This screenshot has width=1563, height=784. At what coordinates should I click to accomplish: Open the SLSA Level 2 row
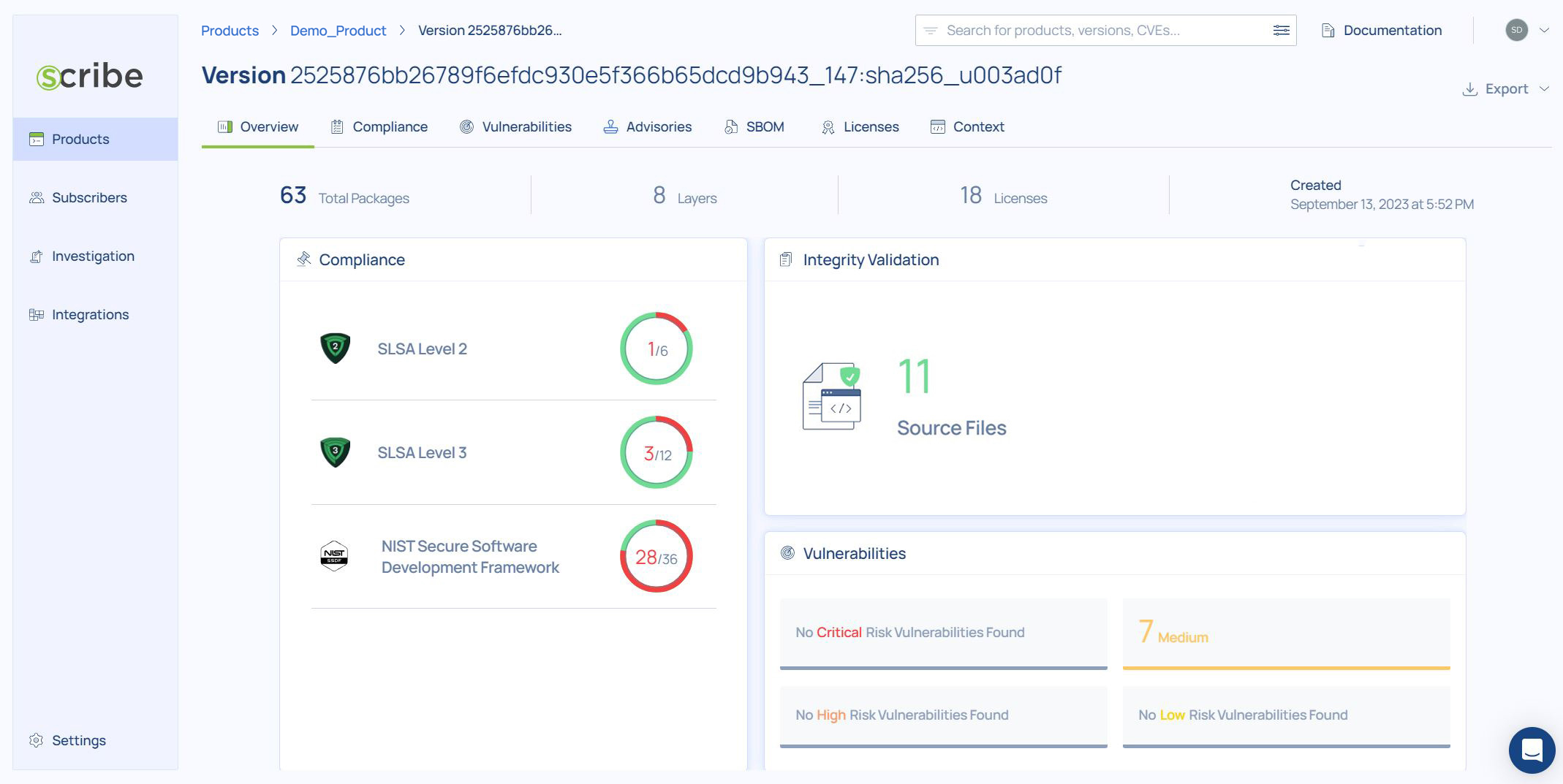513,349
